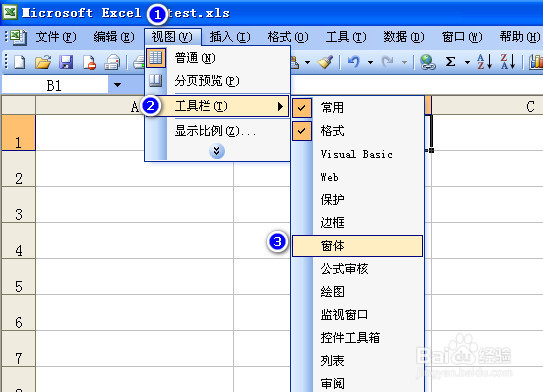Open the 文件(F) menu

pos(56,37)
